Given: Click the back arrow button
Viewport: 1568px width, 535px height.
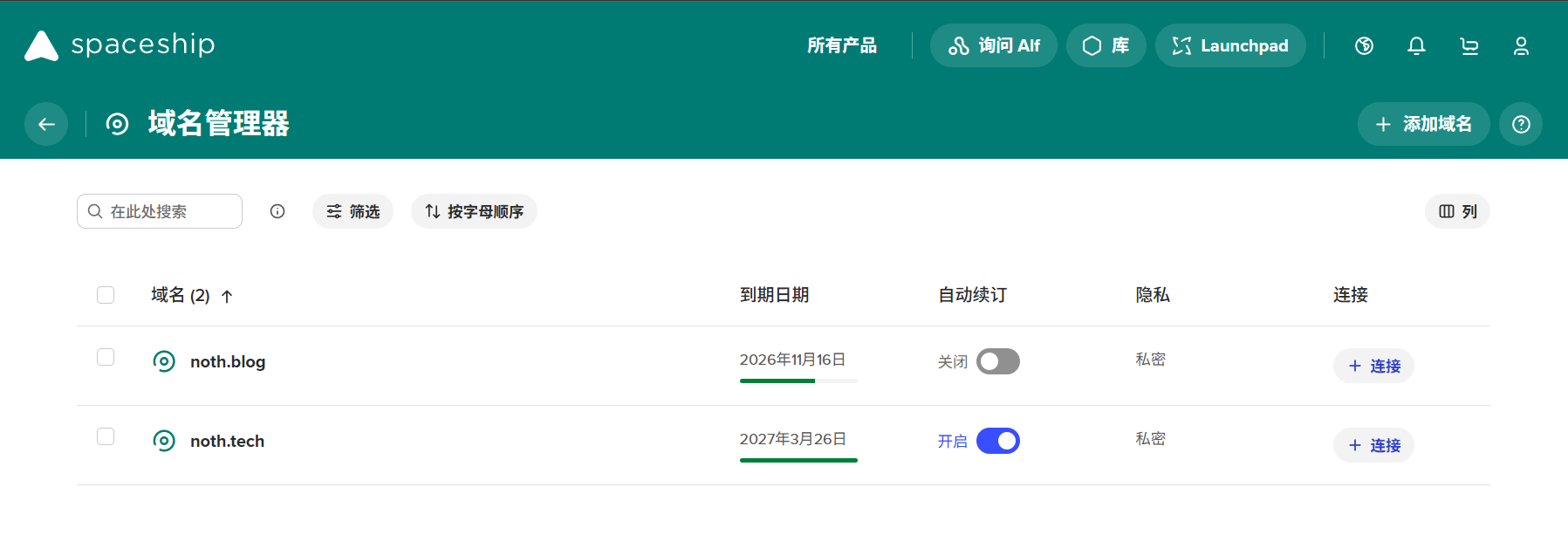Looking at the screenshot, I should 46,124.
